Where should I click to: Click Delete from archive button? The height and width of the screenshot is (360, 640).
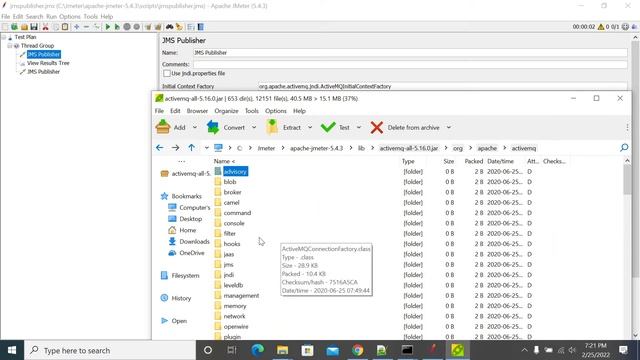(x=405, y=127)
